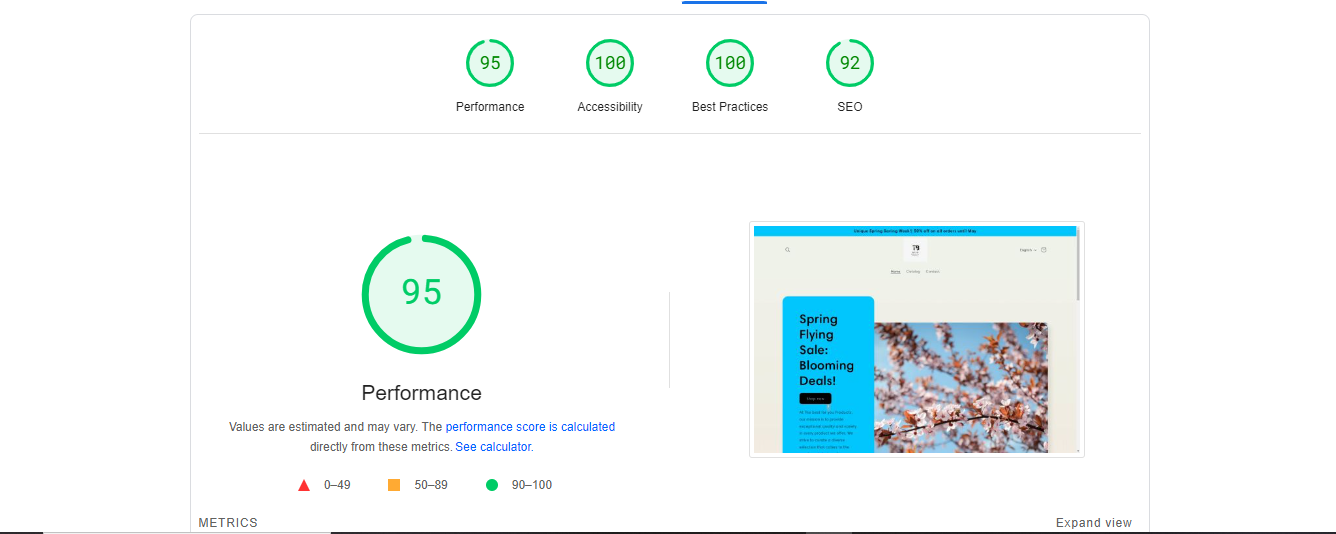Open the SEO score gauge showing 92

coord(850,63)
